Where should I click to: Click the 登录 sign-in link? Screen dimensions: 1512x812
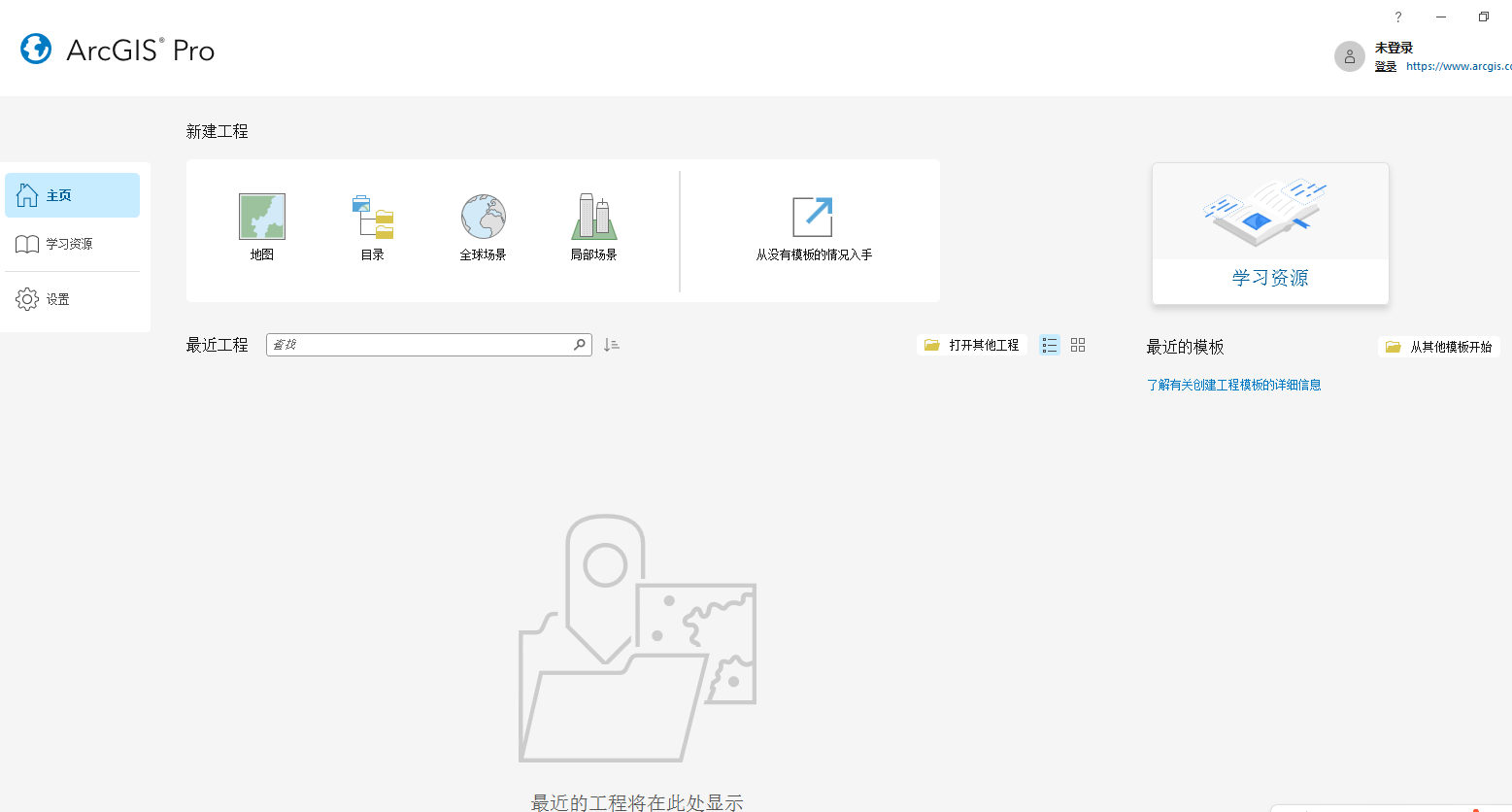(1386, 66)
